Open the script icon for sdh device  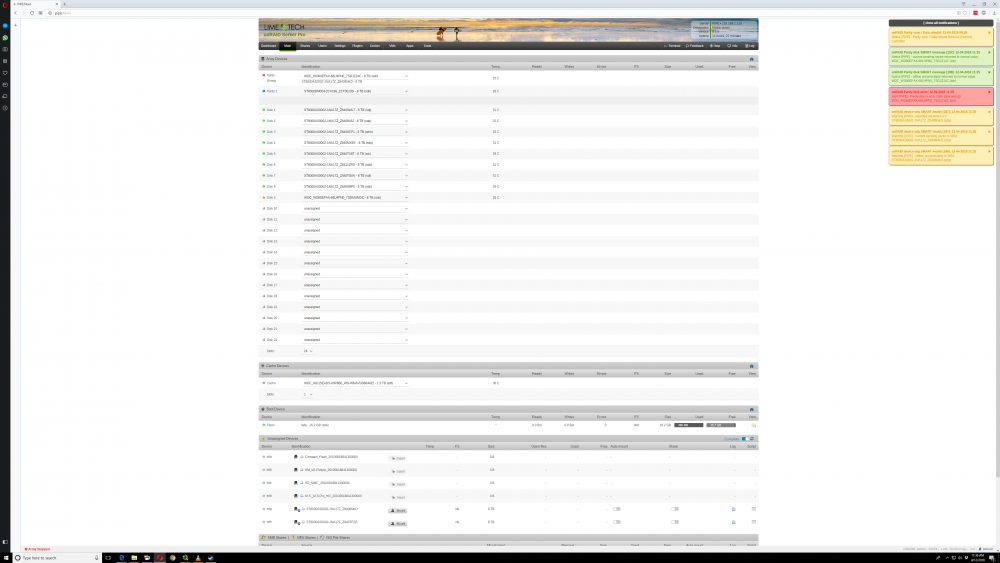pyautogui.click(x=753, y=522)
